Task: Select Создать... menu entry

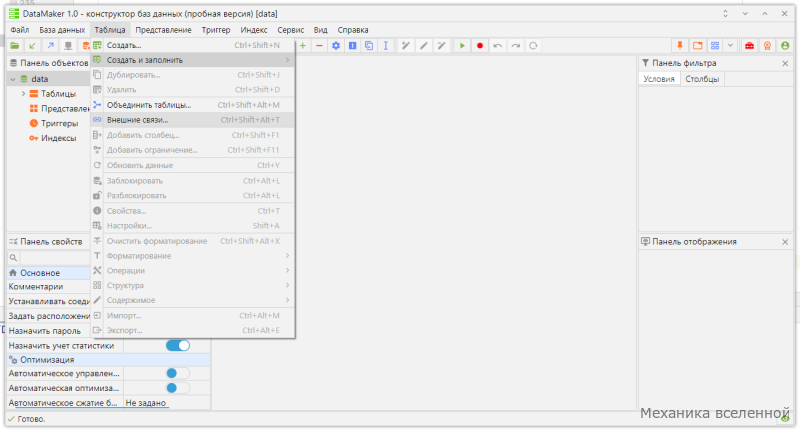Action: pyautogui.click(x=193, y=45)
